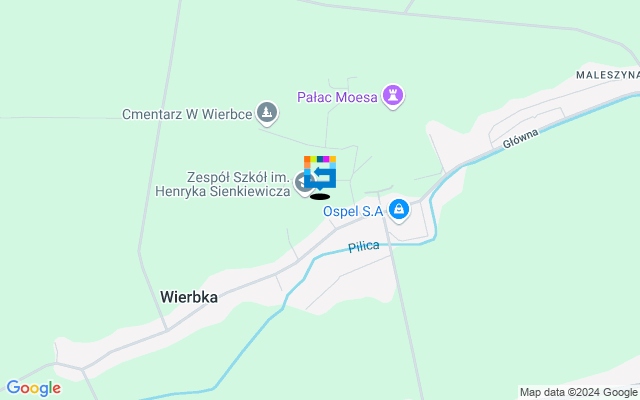Click the Pilica river label

pos(364,247)
